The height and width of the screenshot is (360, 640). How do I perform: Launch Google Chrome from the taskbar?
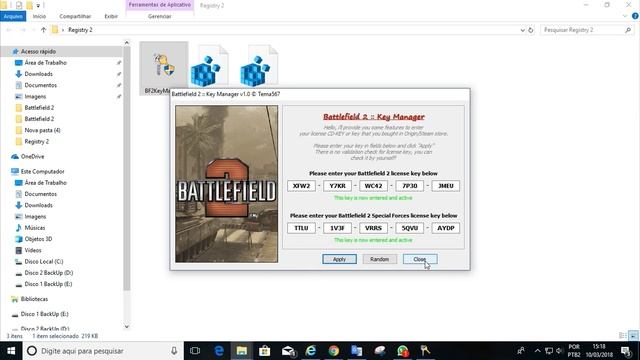pos(333,351)
